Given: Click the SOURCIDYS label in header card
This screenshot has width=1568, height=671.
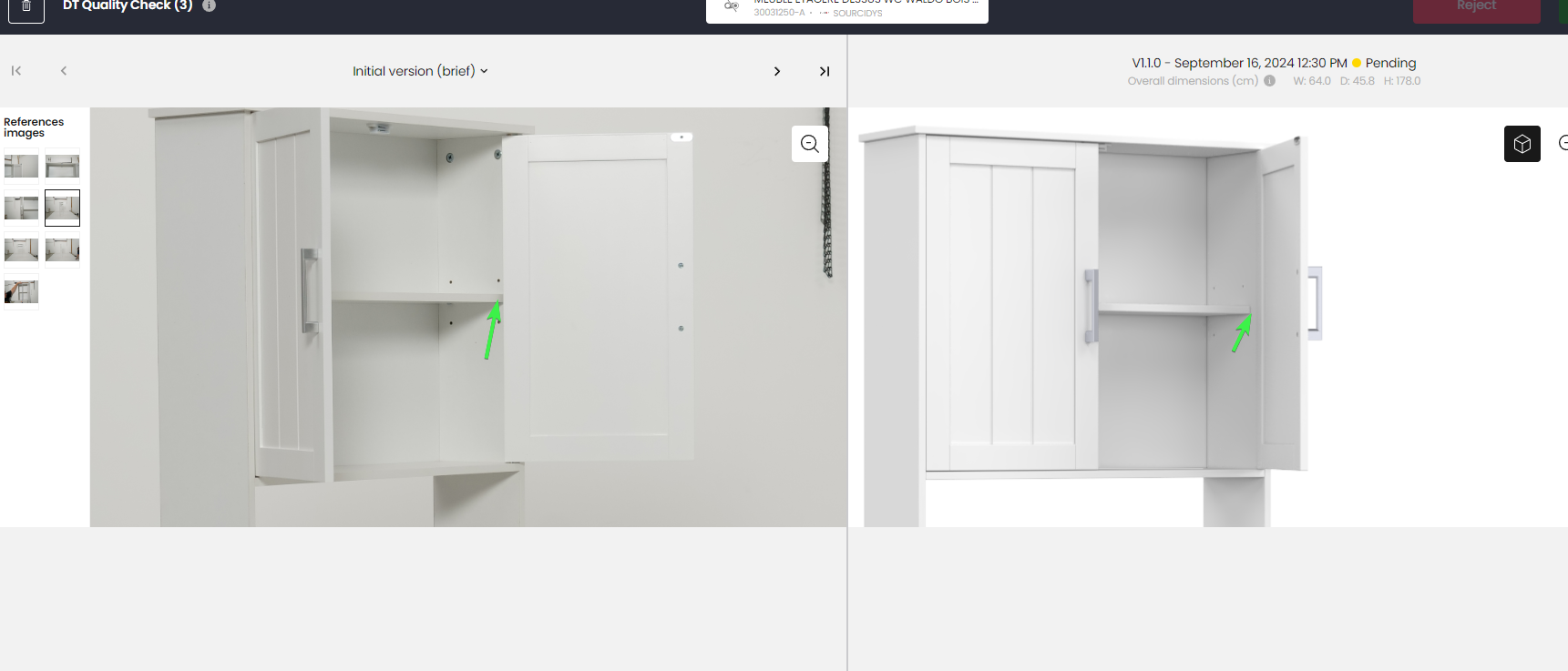Looking at the screenshot, I should click(x=857, y=14).
